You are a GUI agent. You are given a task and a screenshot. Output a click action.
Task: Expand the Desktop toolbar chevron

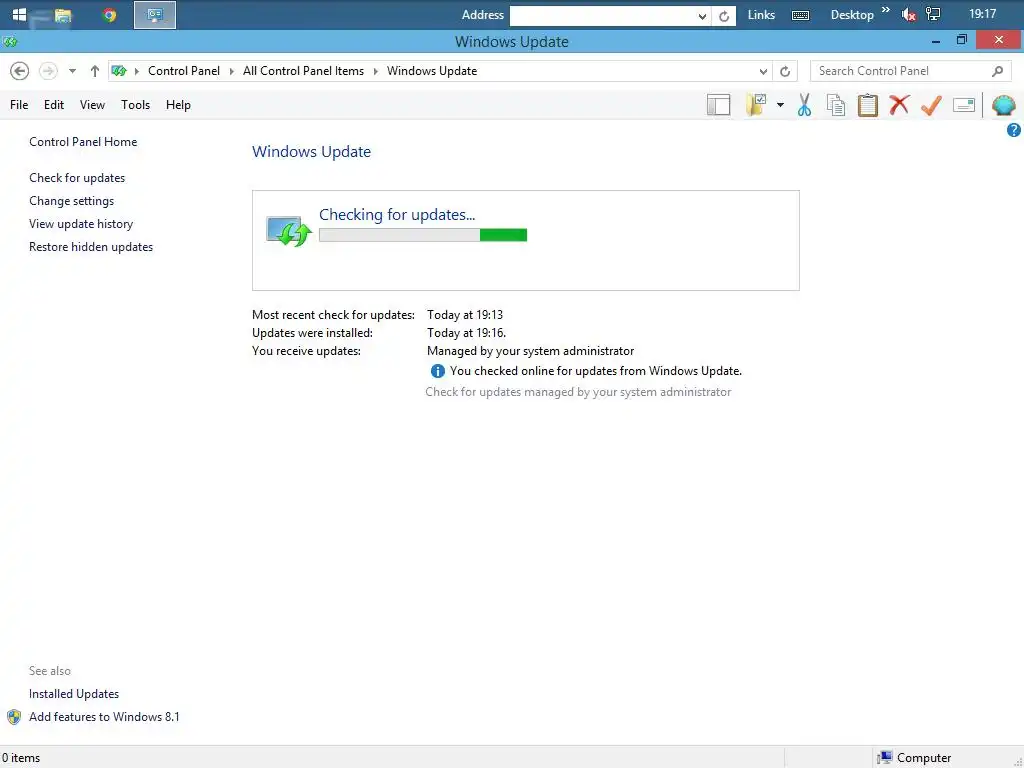pos(886,10)
